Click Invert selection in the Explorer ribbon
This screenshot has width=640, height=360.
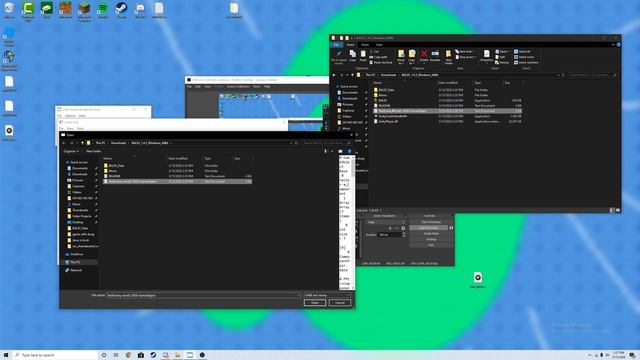(x=526, y=62)
